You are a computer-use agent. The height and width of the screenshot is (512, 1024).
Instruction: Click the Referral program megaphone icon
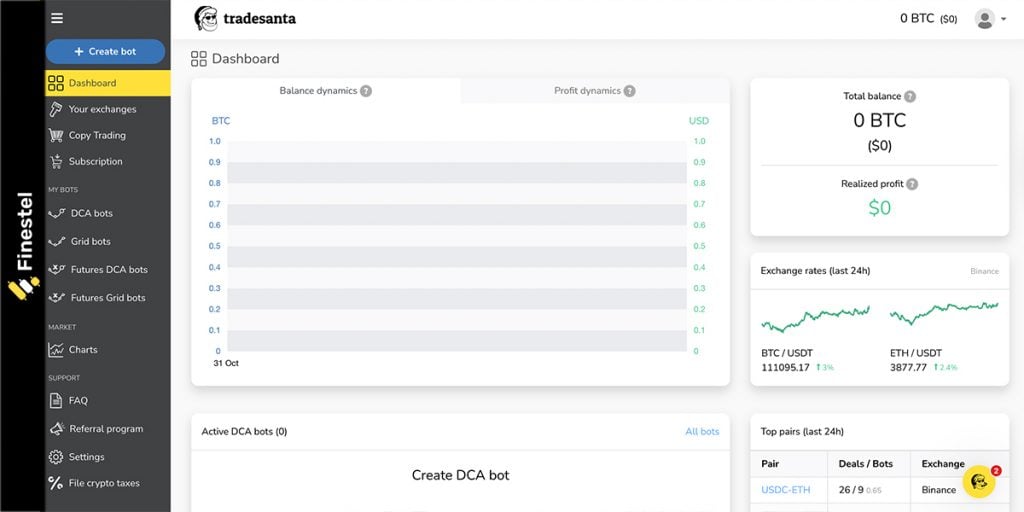point(57,428)
